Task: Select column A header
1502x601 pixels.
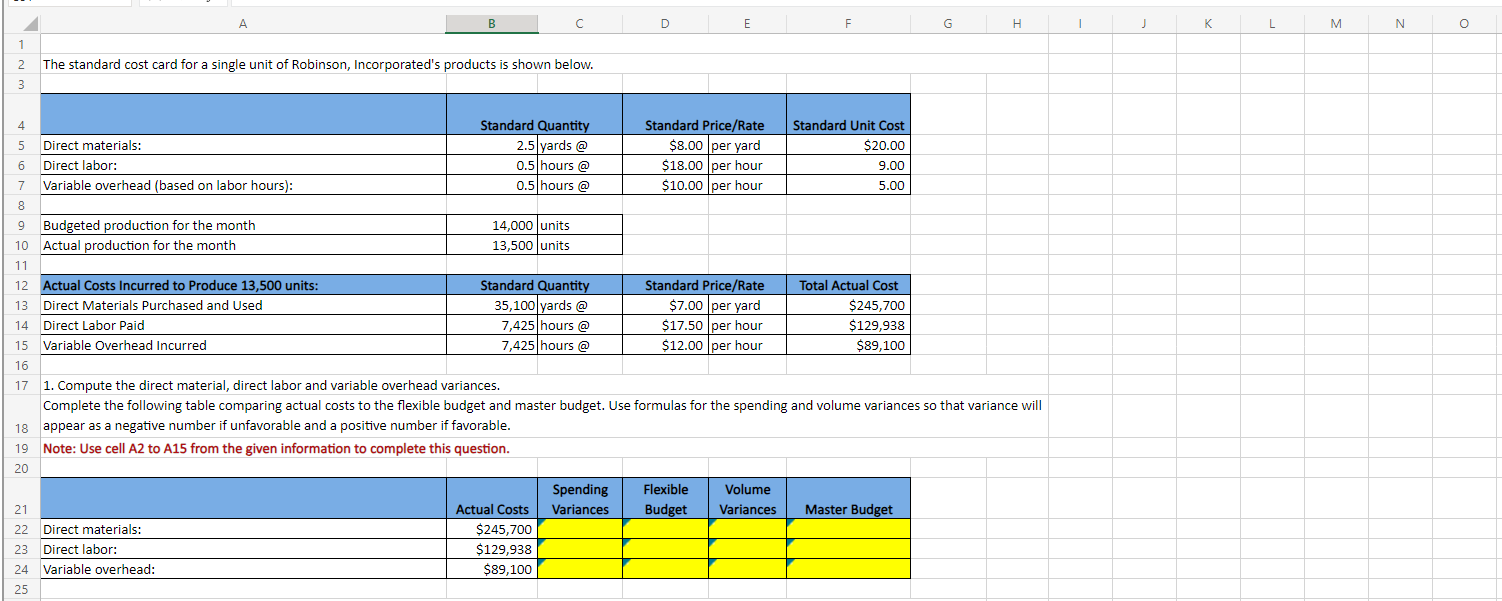Action: click(242, 22)
